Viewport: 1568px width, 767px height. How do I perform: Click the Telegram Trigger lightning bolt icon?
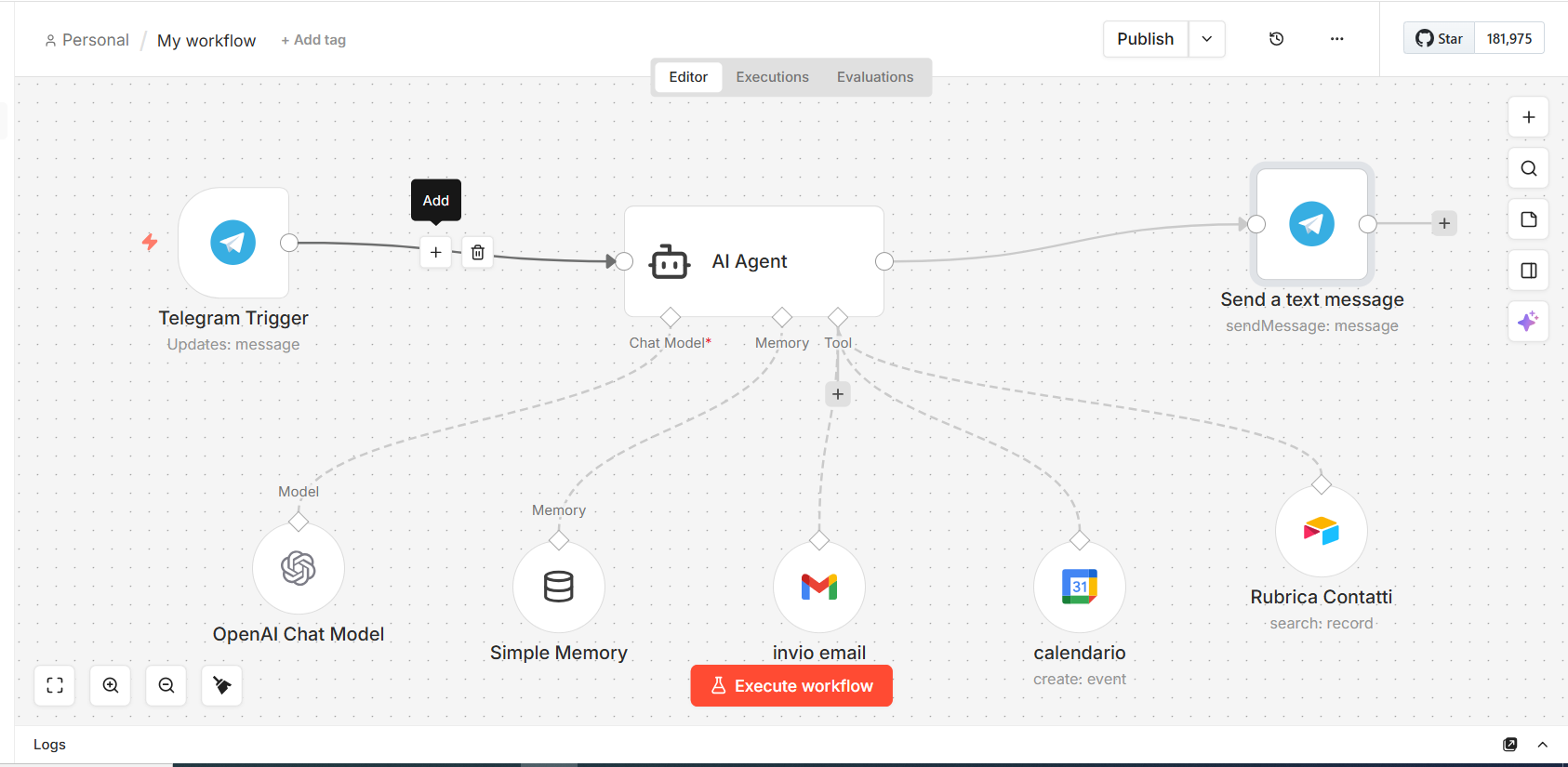point(150,243)
